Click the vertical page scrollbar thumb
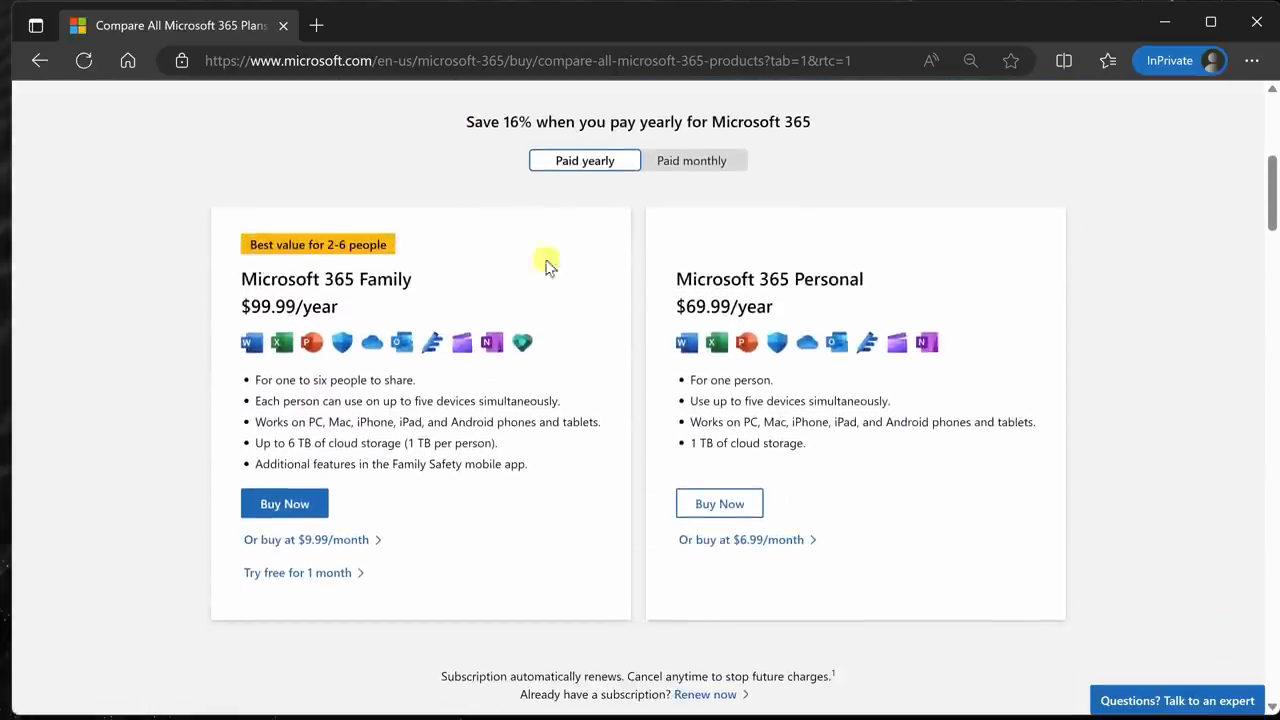The image size is (1280, 720). tap(1272, 193)
